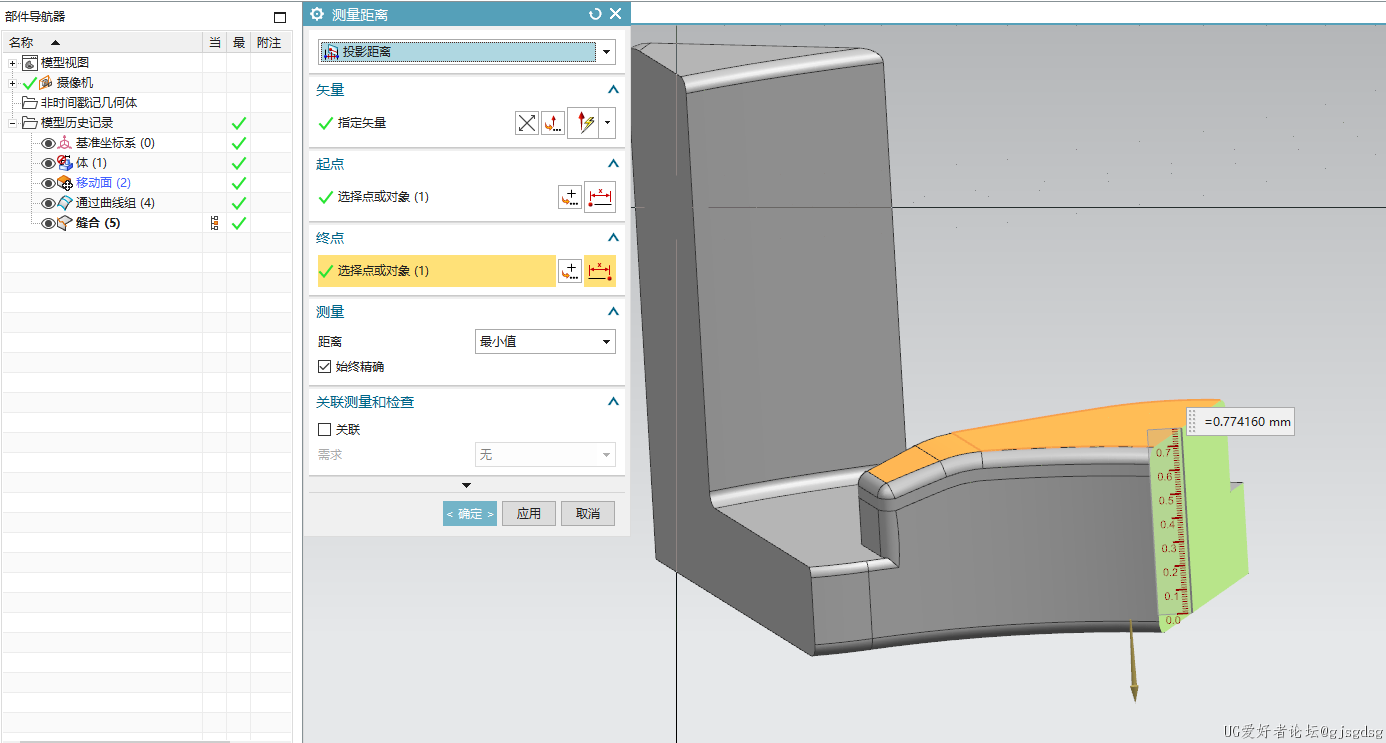Toggle visibility of 移动面 (2)

coord(48,183)
